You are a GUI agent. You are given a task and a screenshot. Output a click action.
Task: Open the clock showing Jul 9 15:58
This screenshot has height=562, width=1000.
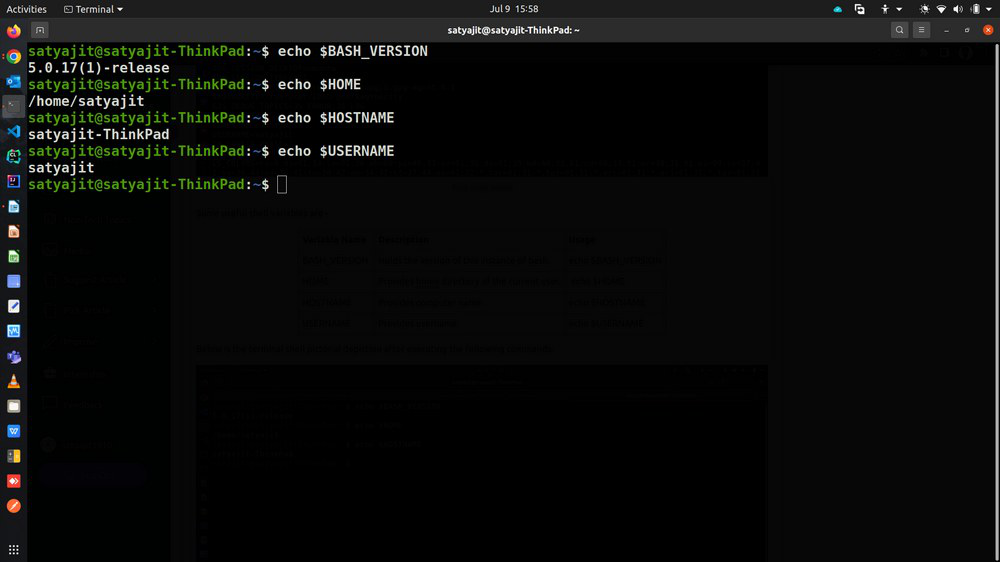(514, 9)
